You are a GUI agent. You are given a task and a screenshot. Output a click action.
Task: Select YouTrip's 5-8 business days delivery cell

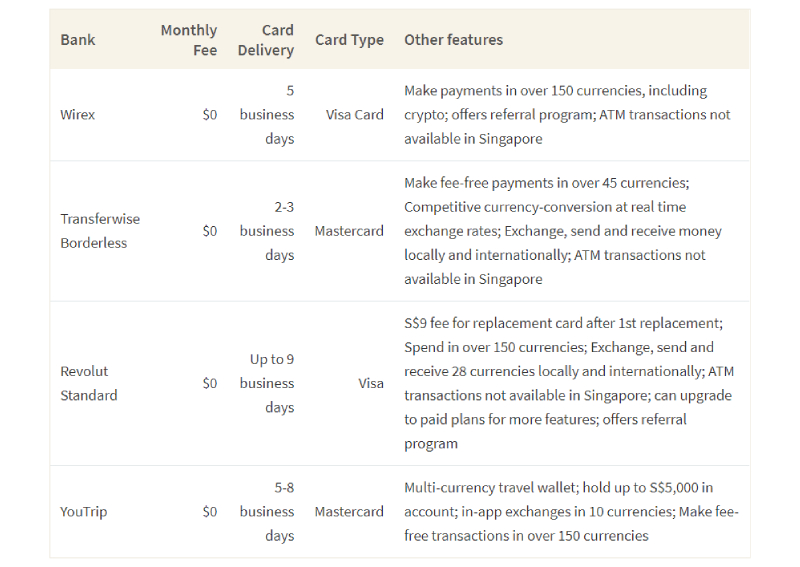[267, 512]
